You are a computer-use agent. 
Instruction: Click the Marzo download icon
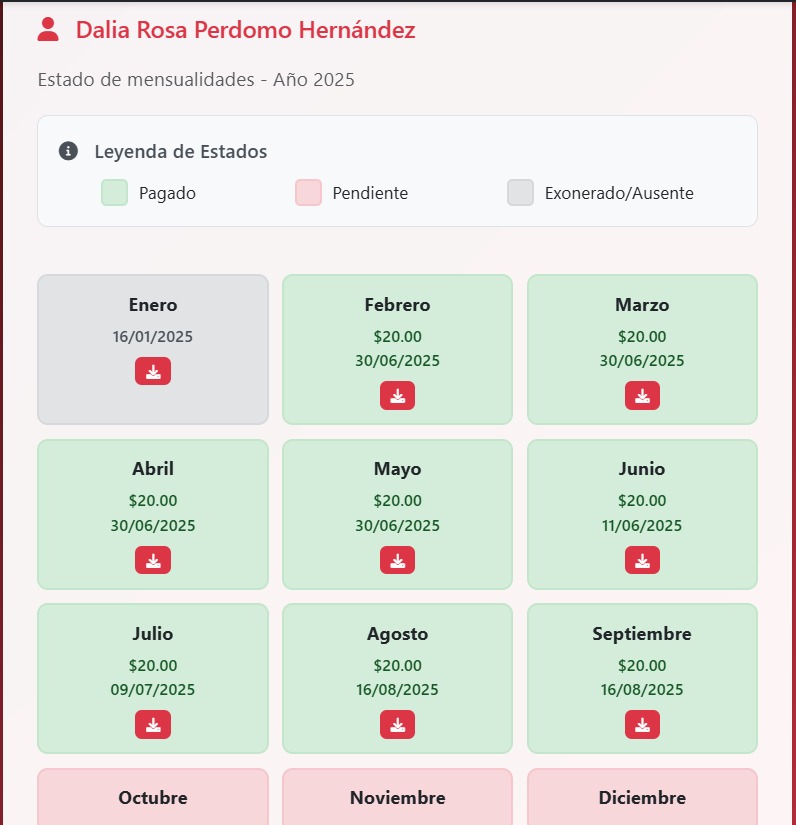[x=642, y=395]
